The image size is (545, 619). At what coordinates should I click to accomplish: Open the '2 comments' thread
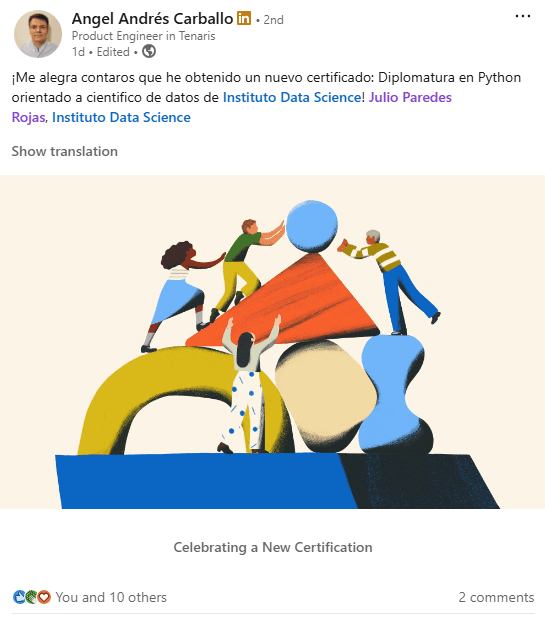click(496, 597)
